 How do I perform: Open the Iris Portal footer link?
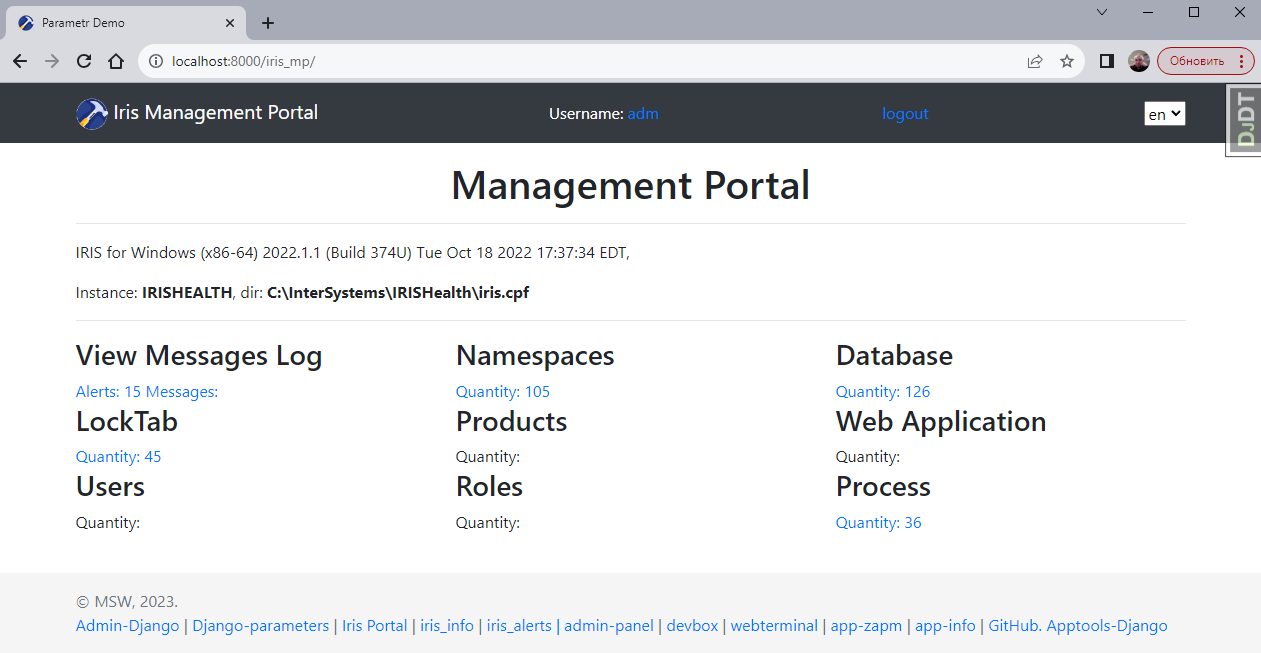(x=375, y=626)
